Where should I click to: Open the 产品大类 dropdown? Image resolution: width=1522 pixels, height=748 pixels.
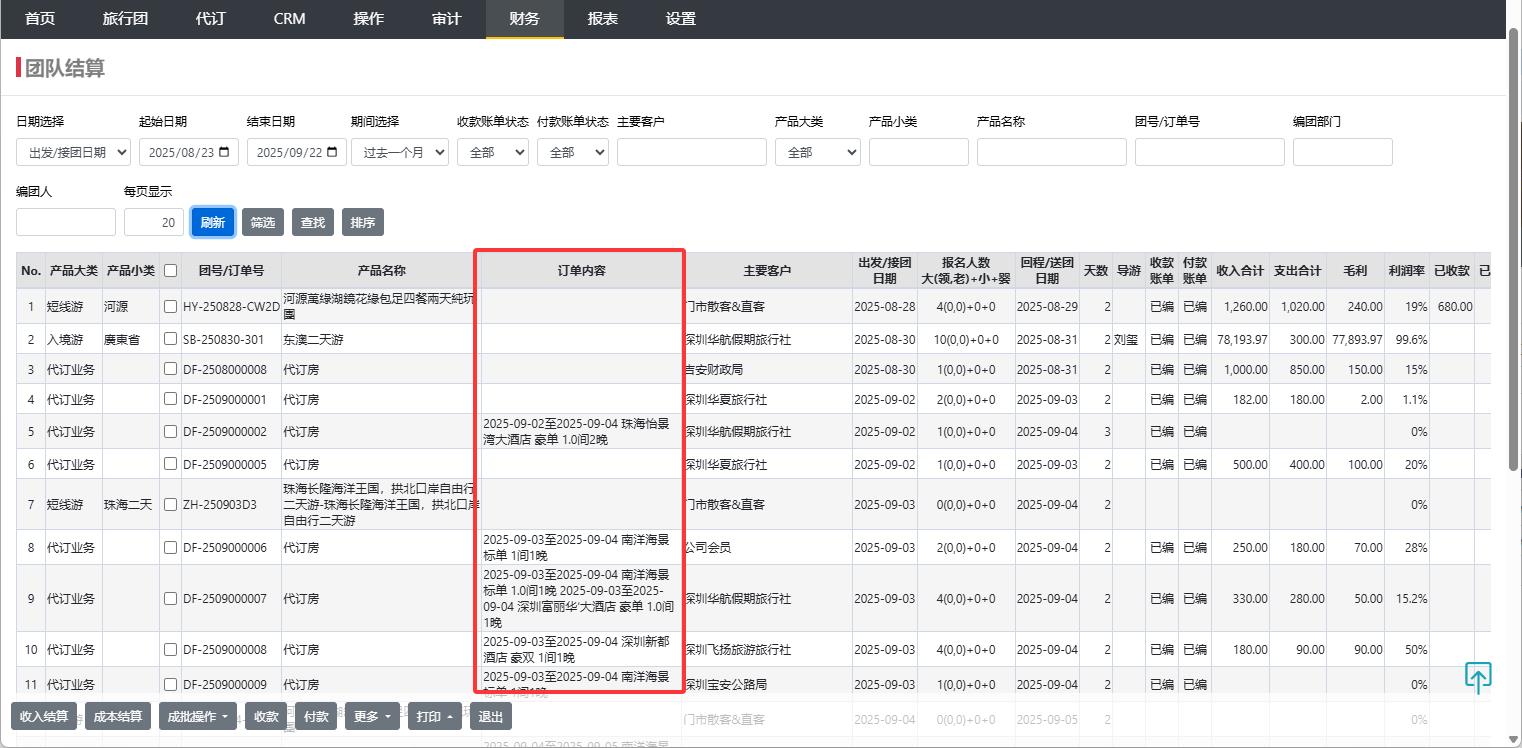(x=818, y=152)
